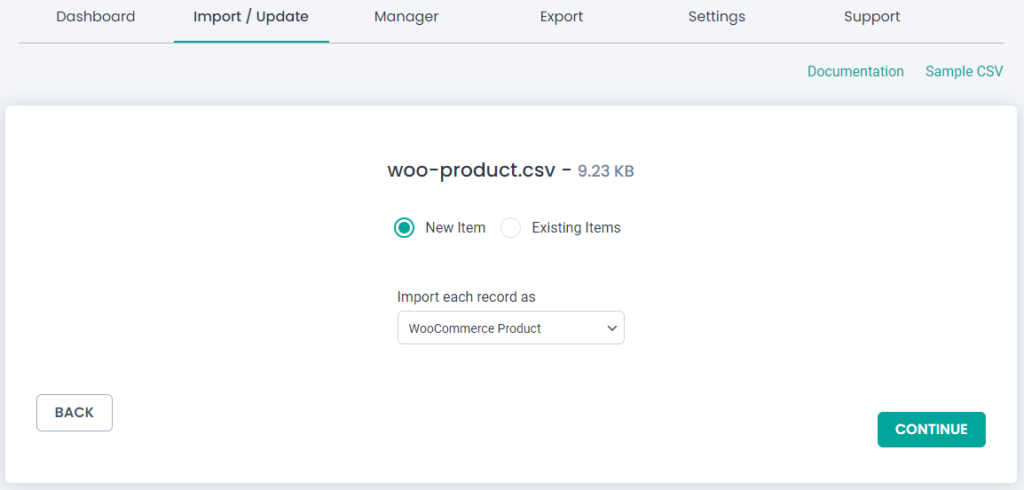The image size is (1024, 490).
Task: Click the teal underline of active tab
Action: point(251,42)
